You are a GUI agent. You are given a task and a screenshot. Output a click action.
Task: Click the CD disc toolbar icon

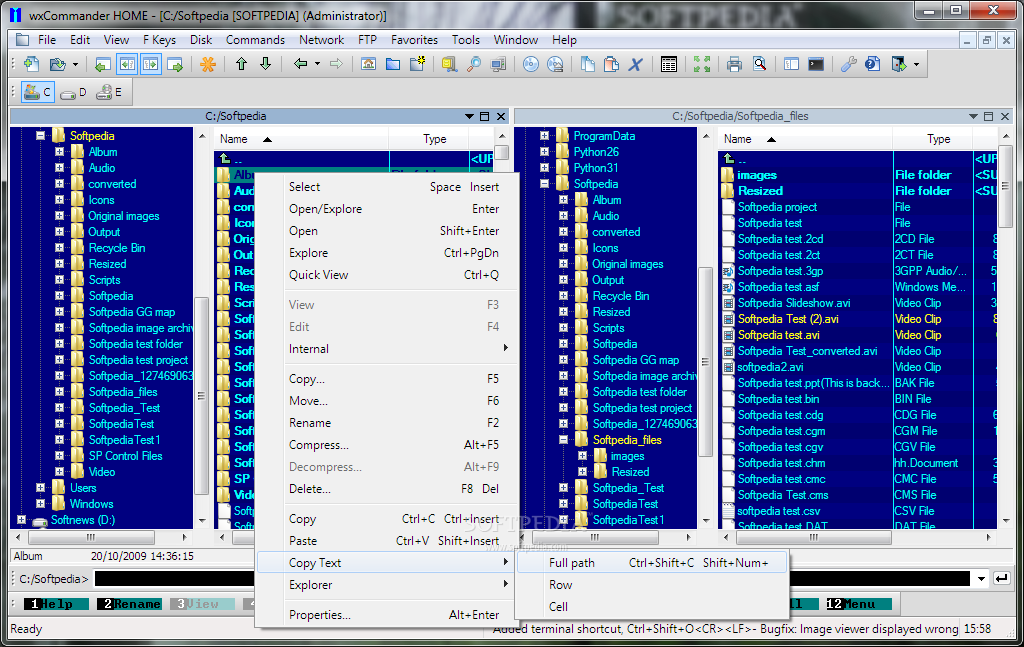(x=531, y=64)
